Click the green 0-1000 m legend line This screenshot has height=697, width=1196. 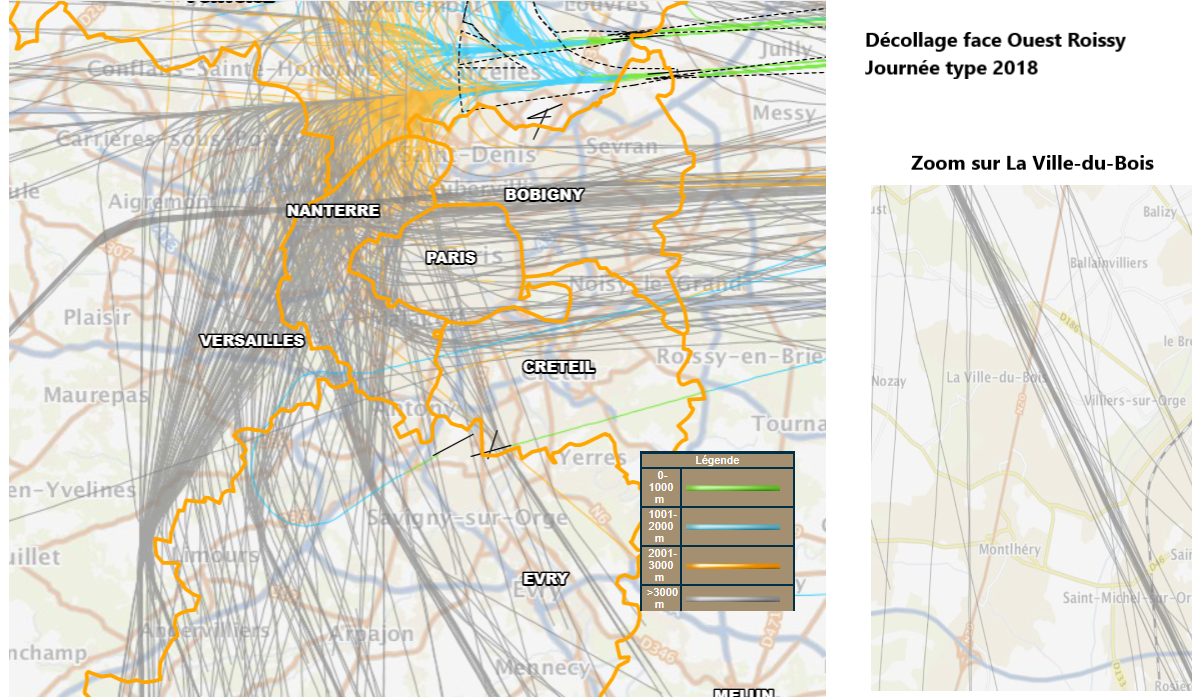pos(732,488)
